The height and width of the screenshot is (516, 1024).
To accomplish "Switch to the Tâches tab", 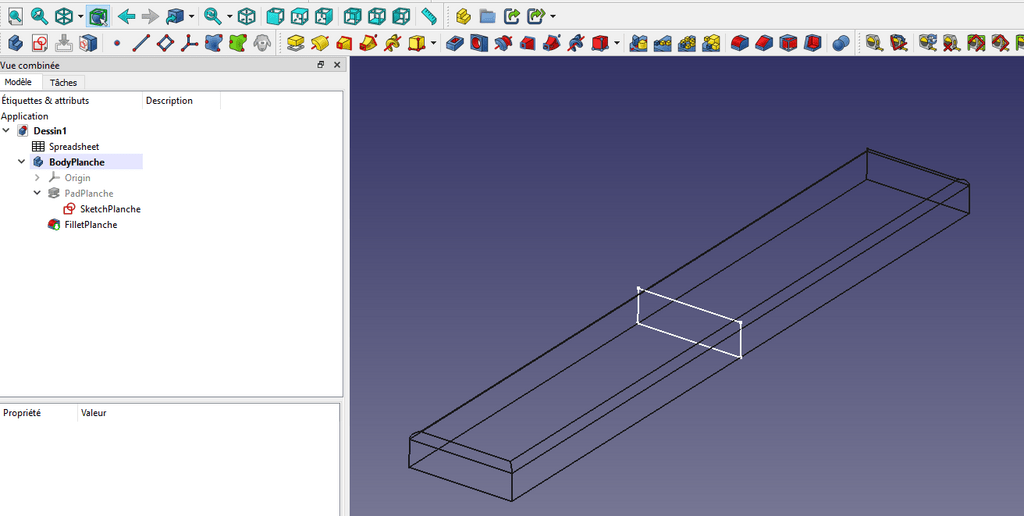I will tap(63, 82).
